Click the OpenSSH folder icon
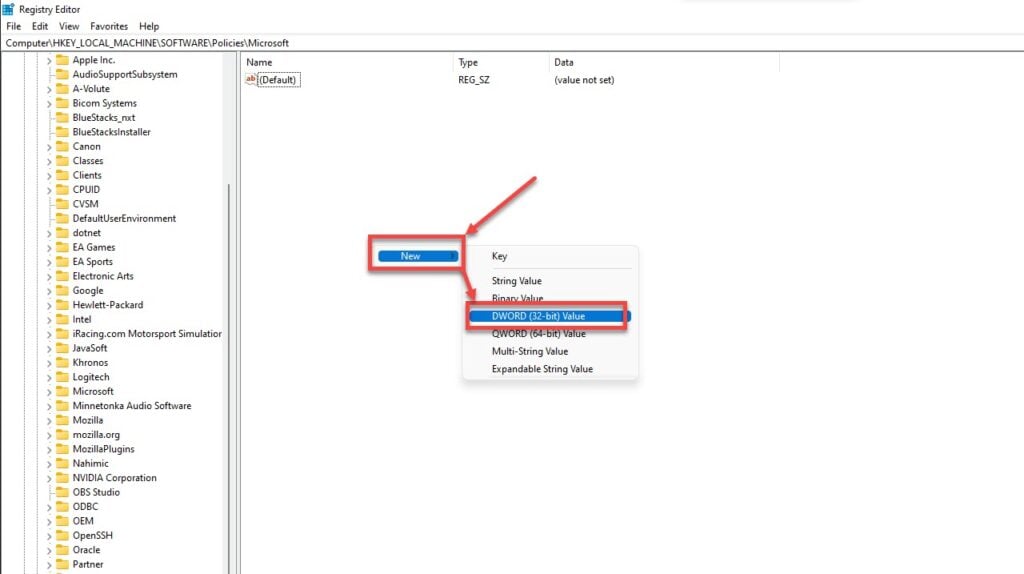This screenshot has width=1024, height=574. pos(62,535)
